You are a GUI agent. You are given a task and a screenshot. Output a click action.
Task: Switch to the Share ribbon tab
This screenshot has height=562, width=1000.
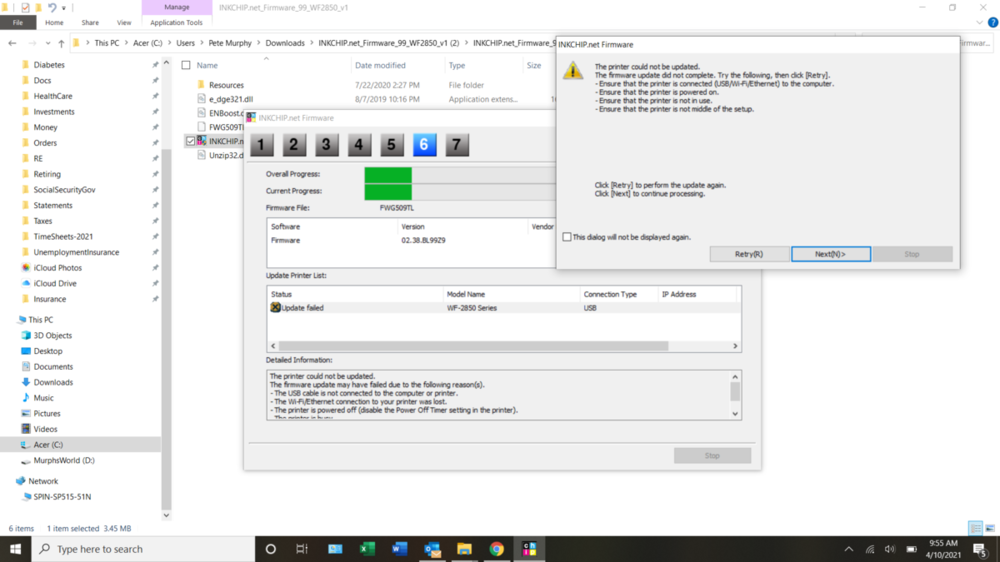90,22
